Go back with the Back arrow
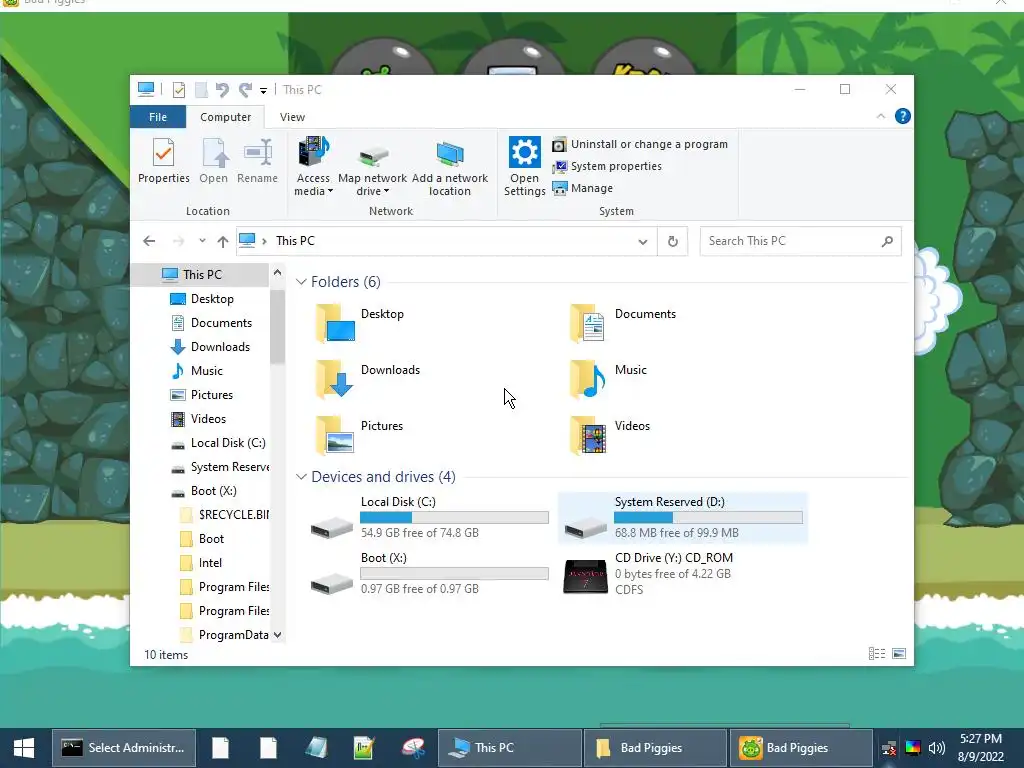1024x768 pixels. tap(149, 241)
